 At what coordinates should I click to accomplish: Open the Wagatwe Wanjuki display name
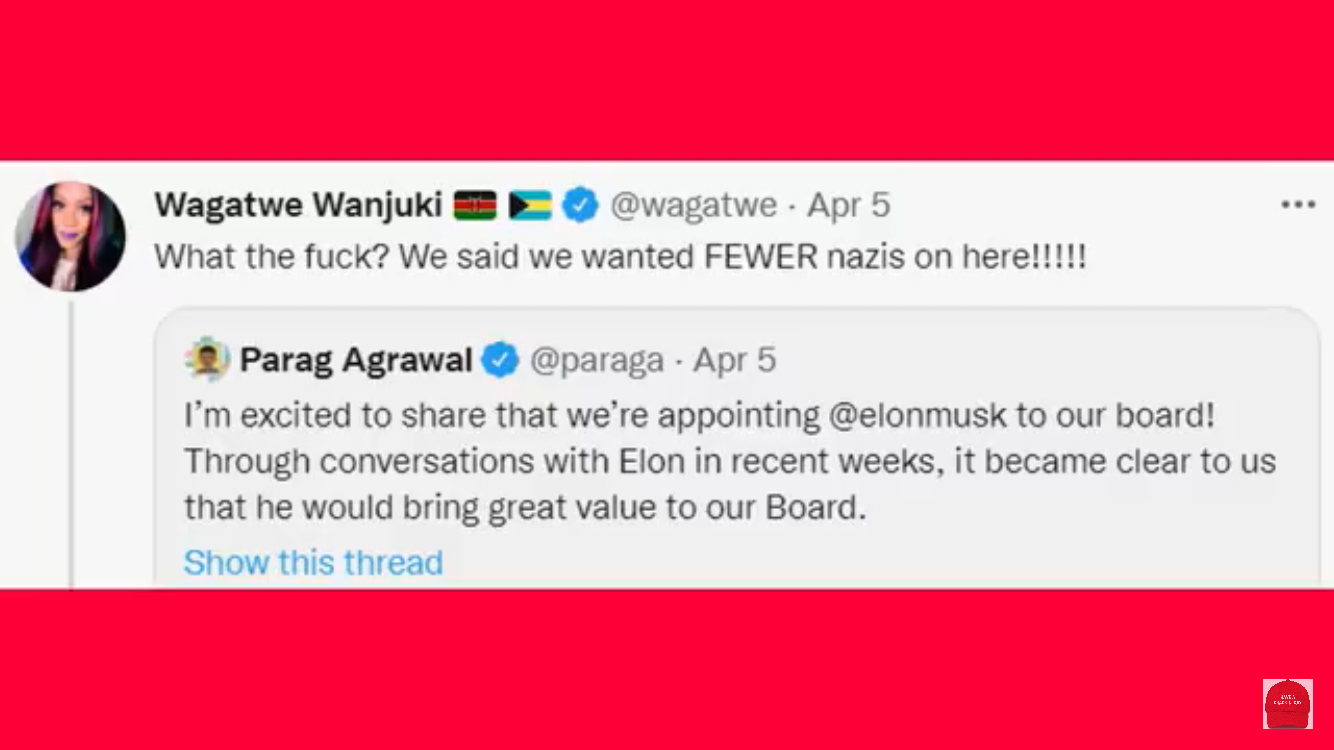pos(298,205)
